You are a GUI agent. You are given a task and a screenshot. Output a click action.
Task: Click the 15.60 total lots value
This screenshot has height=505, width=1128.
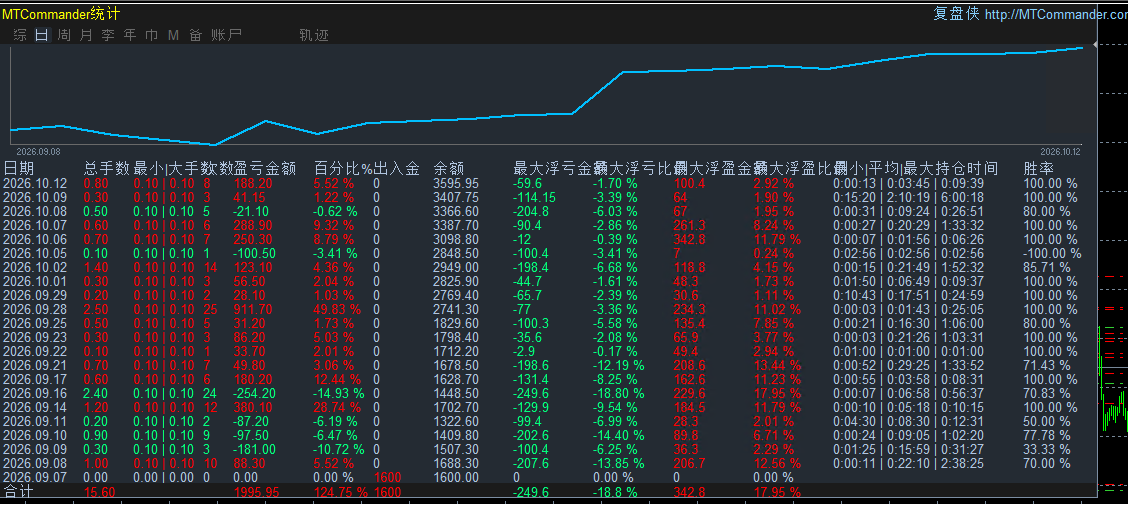tap(100, 493)
